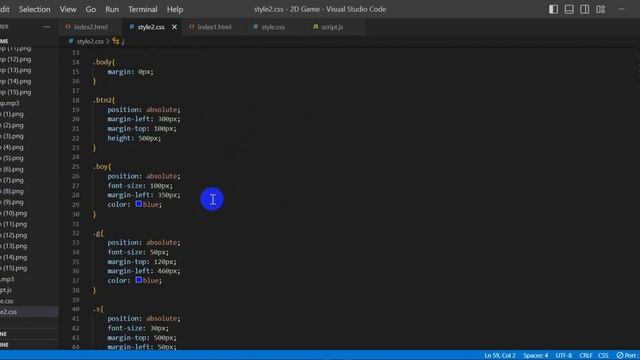Click line number 25 in the gutter
This screenshot has width=640, height=360.
pos(76,167)
